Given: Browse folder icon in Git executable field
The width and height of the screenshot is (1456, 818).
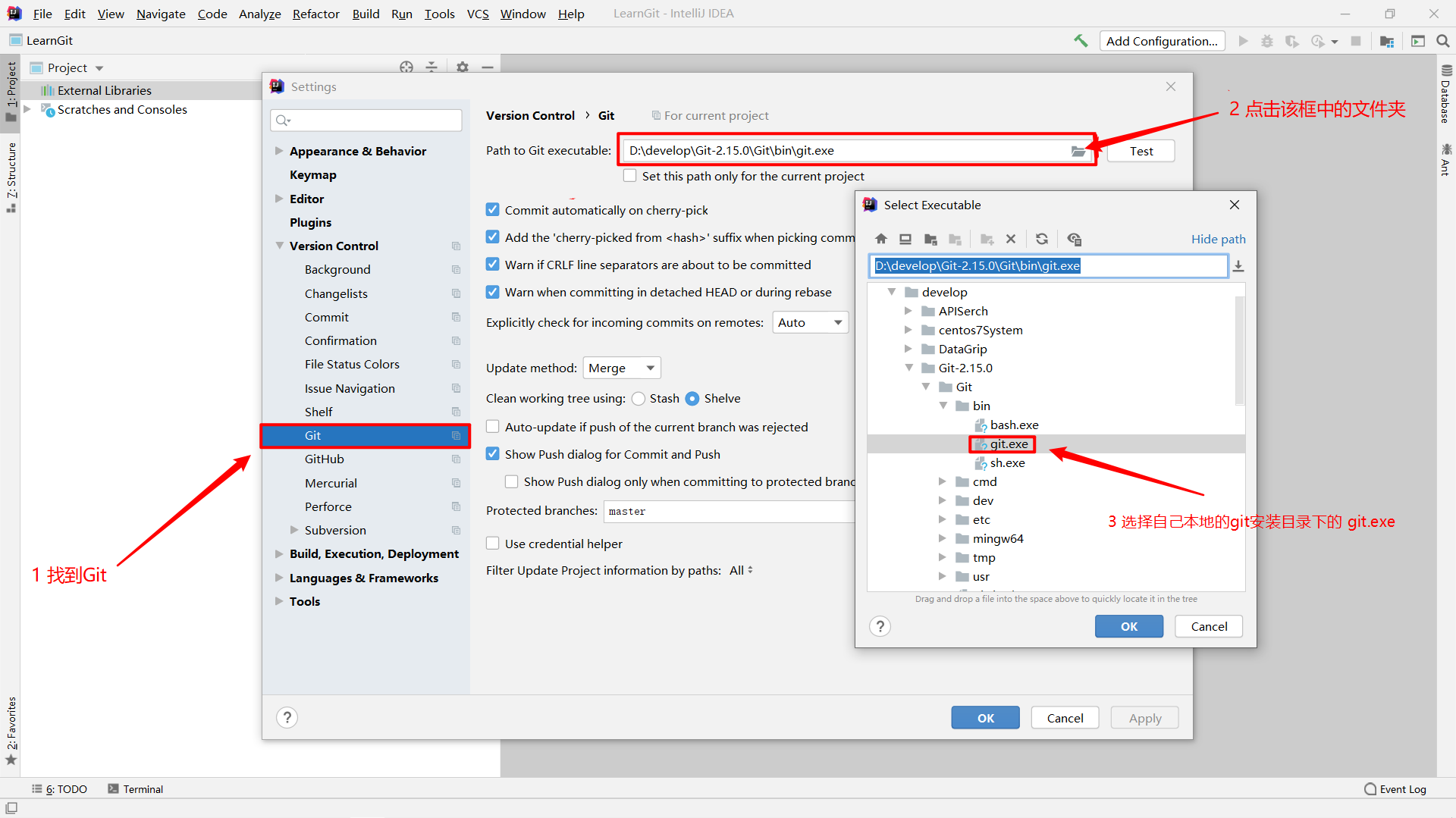Looking at the screenshot, I should 1078,151.
